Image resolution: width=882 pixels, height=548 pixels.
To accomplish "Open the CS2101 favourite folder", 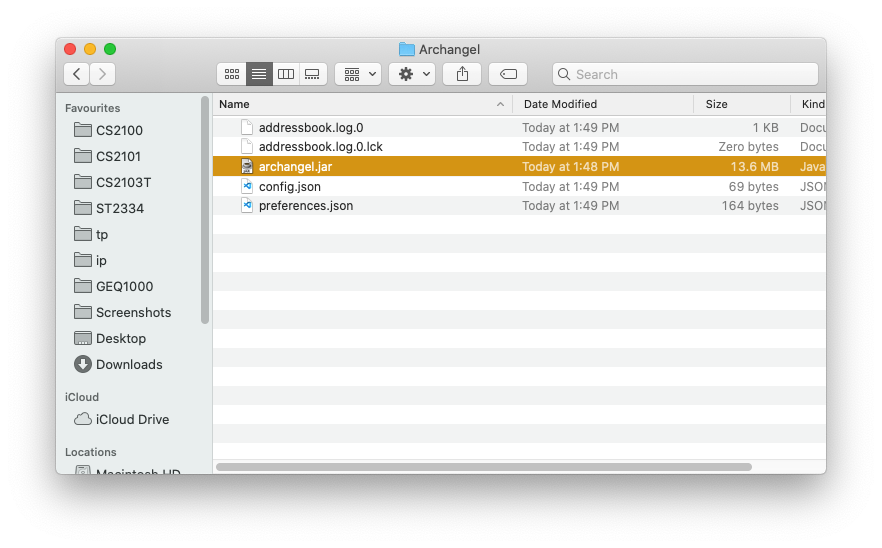I will click(107, 156).
